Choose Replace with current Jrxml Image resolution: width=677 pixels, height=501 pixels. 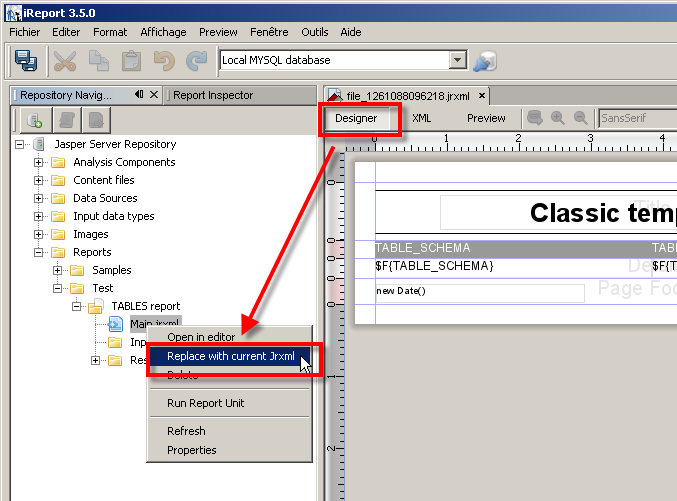point(229,356)
